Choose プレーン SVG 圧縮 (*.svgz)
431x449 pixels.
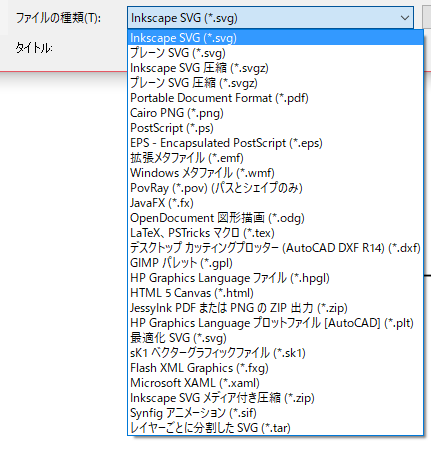click(x=275, y=83)
